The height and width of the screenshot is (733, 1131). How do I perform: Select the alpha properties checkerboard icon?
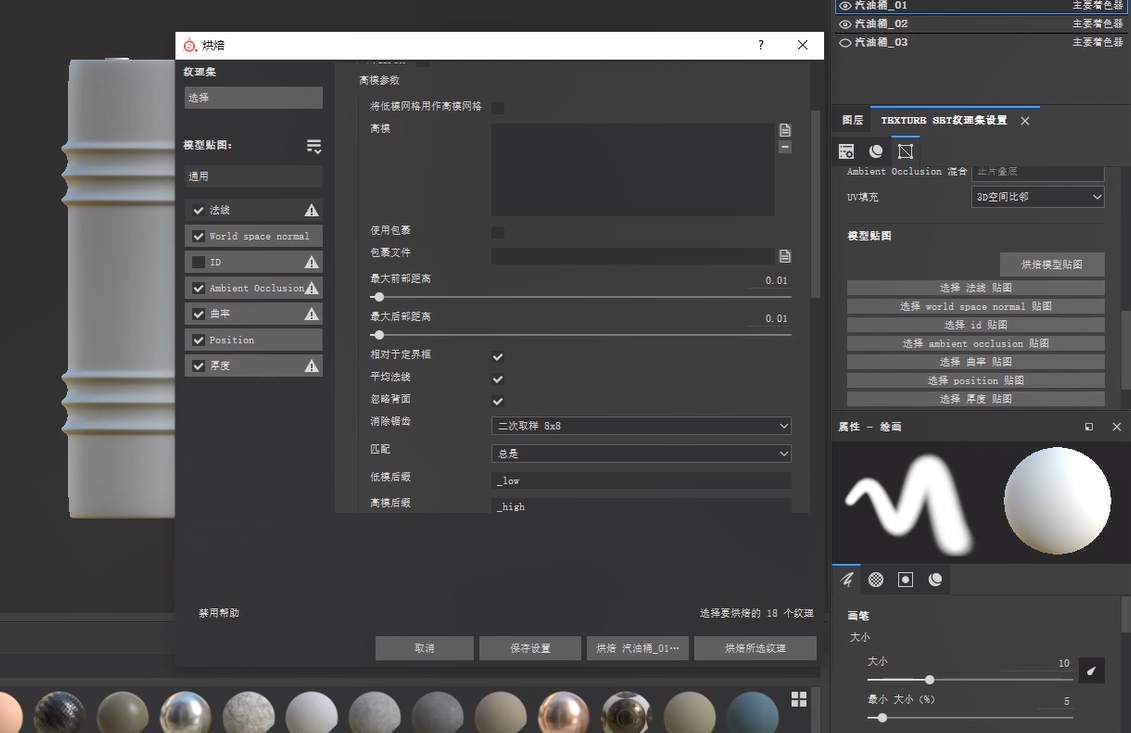pos(876,579)
